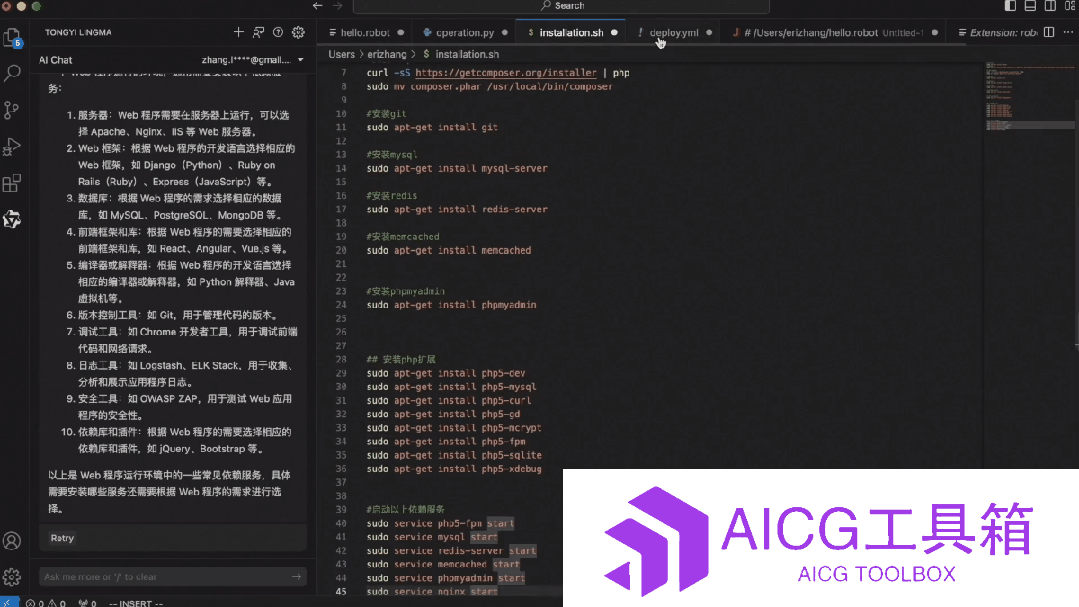Open remote window indicator in status bar
The width and height of the screenshot is (1079, 607).
pyautogui.click(x=9, y=602)
